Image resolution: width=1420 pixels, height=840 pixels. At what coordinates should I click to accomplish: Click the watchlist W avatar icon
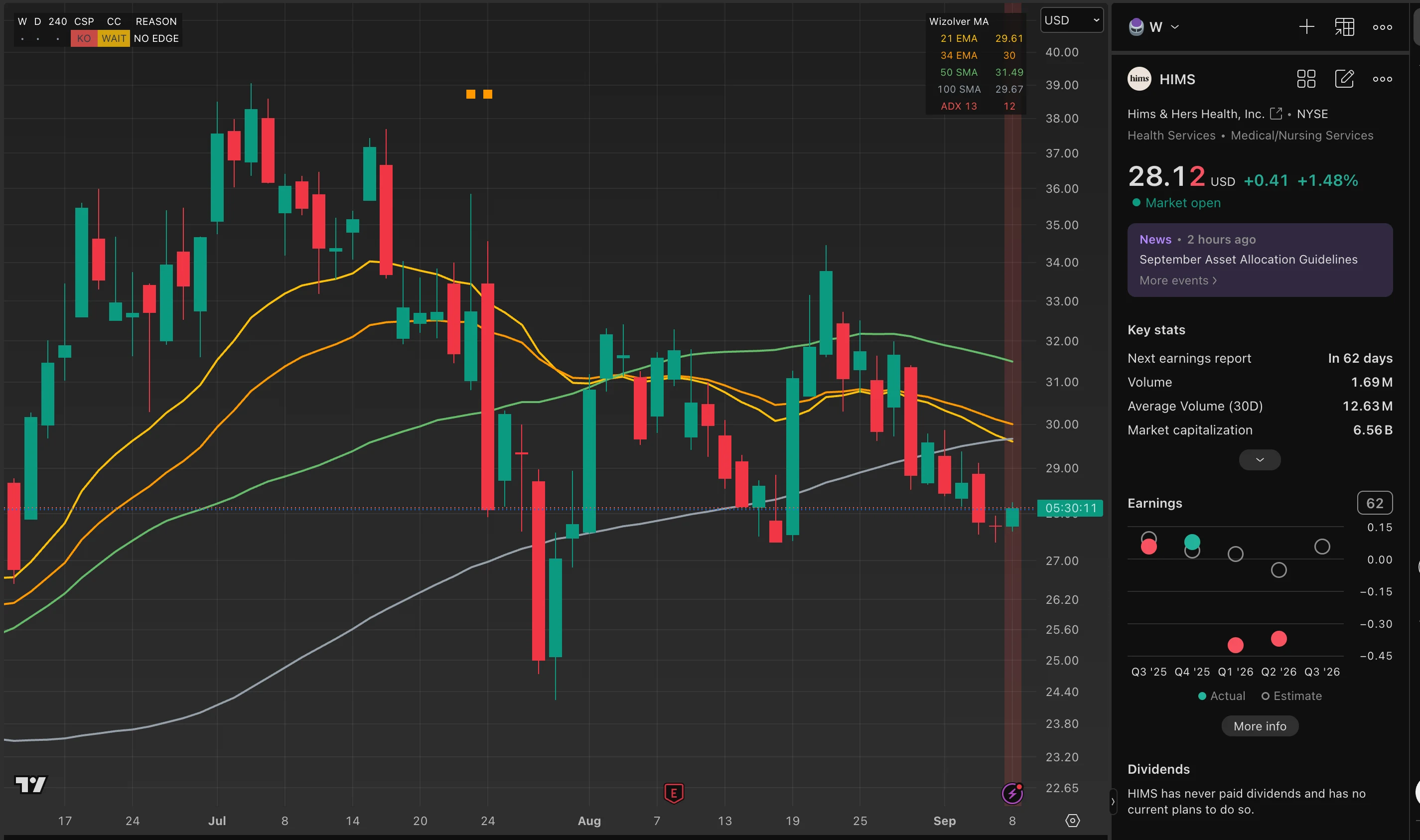tap(1136, 26)
